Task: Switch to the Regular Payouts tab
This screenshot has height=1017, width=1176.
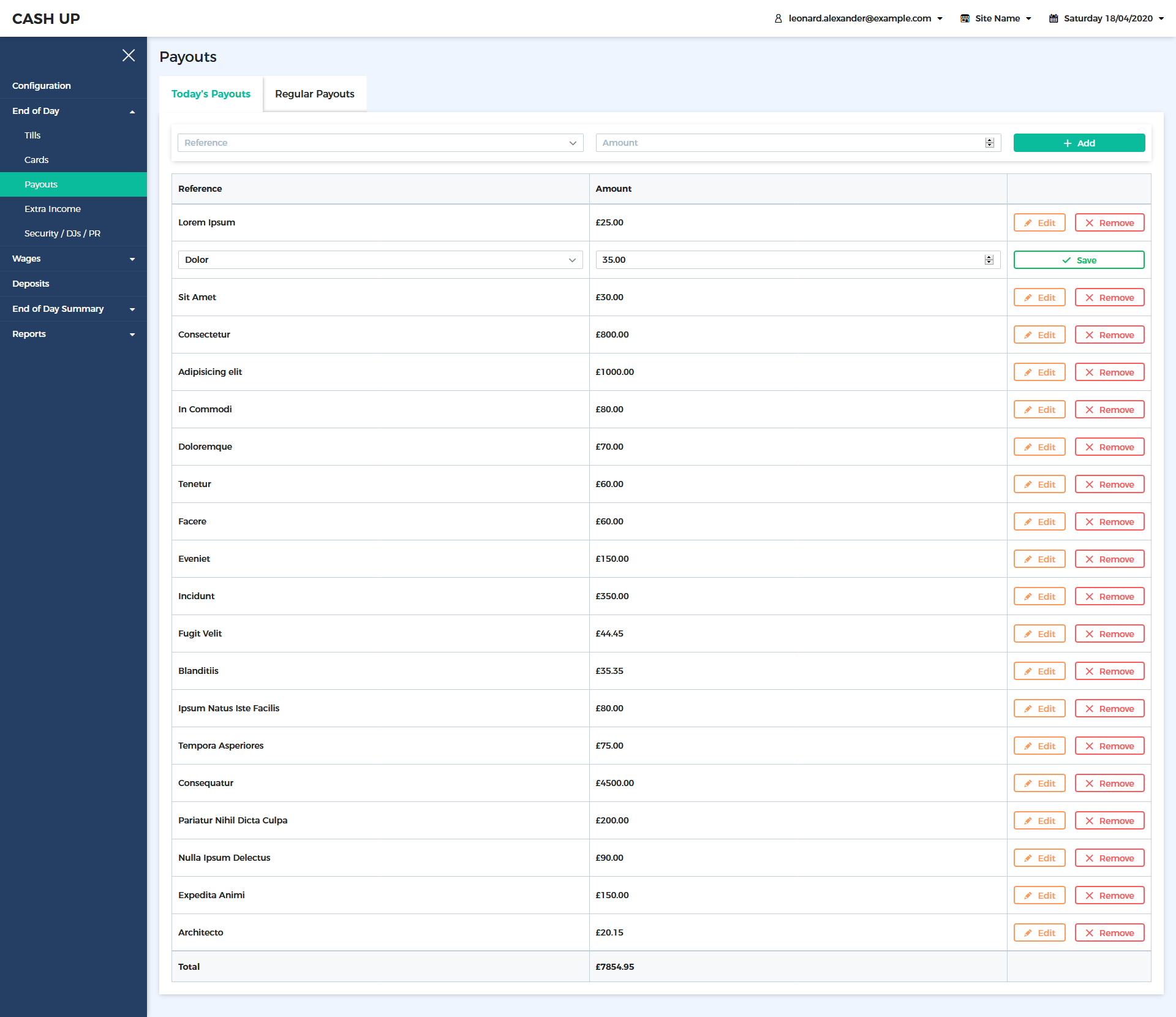Action: (x=314, y=94)
